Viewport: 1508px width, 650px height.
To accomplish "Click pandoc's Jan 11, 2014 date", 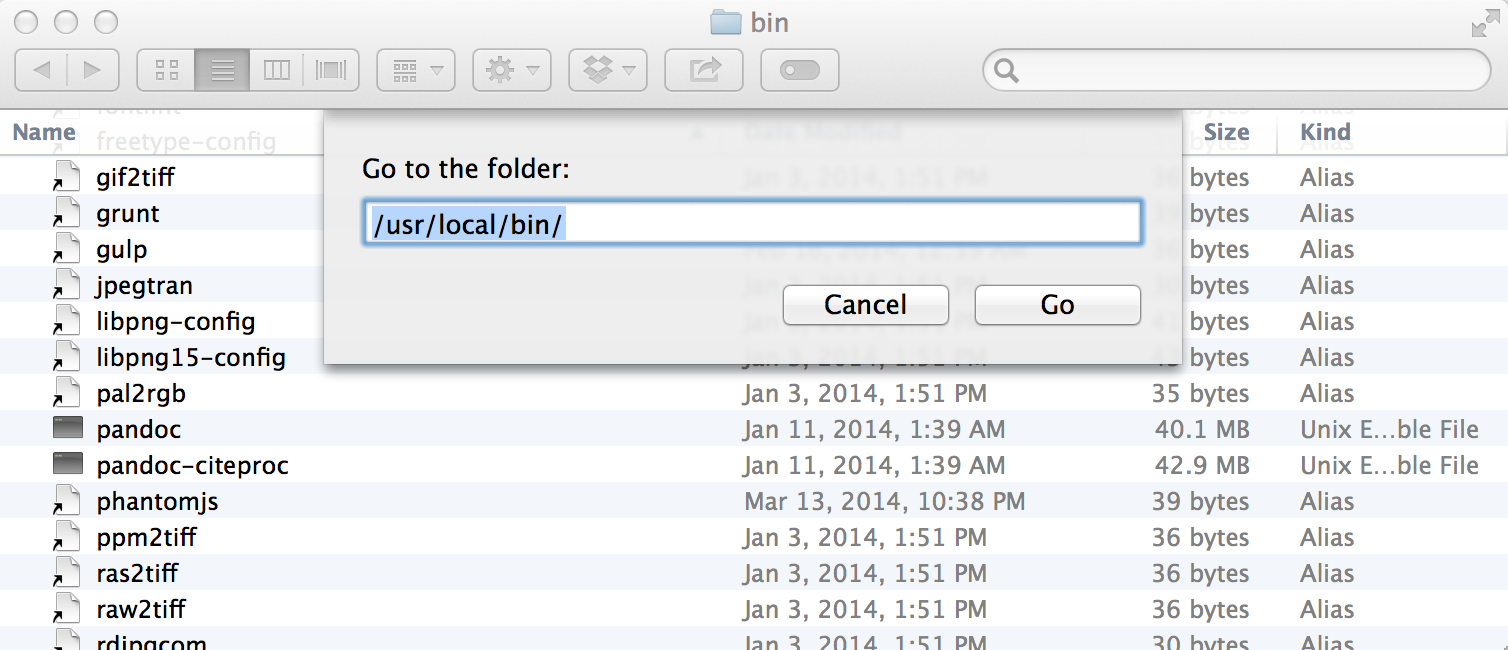I will 874,430.
